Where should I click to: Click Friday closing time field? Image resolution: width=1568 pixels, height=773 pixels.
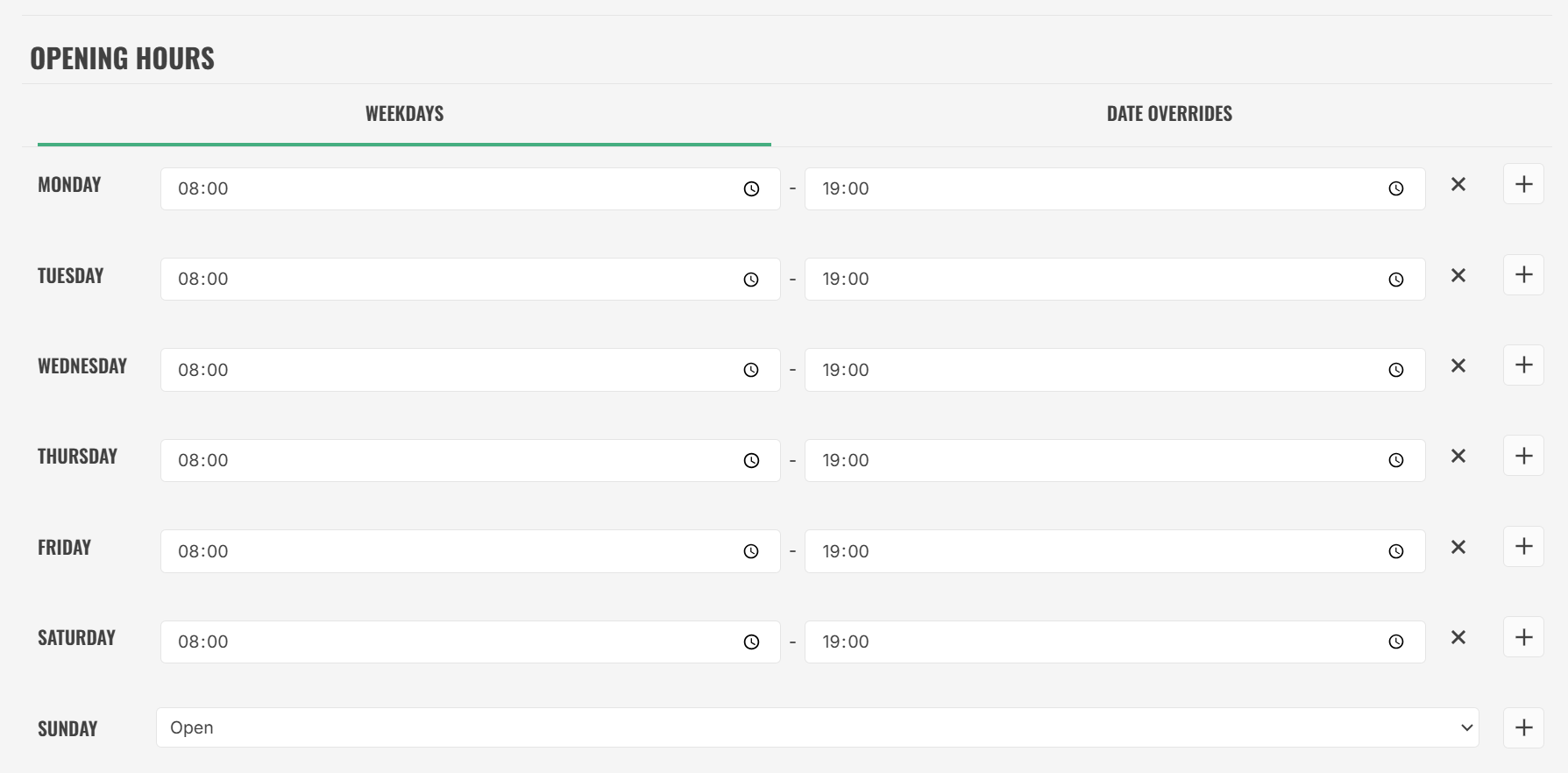pos(1096,551)
